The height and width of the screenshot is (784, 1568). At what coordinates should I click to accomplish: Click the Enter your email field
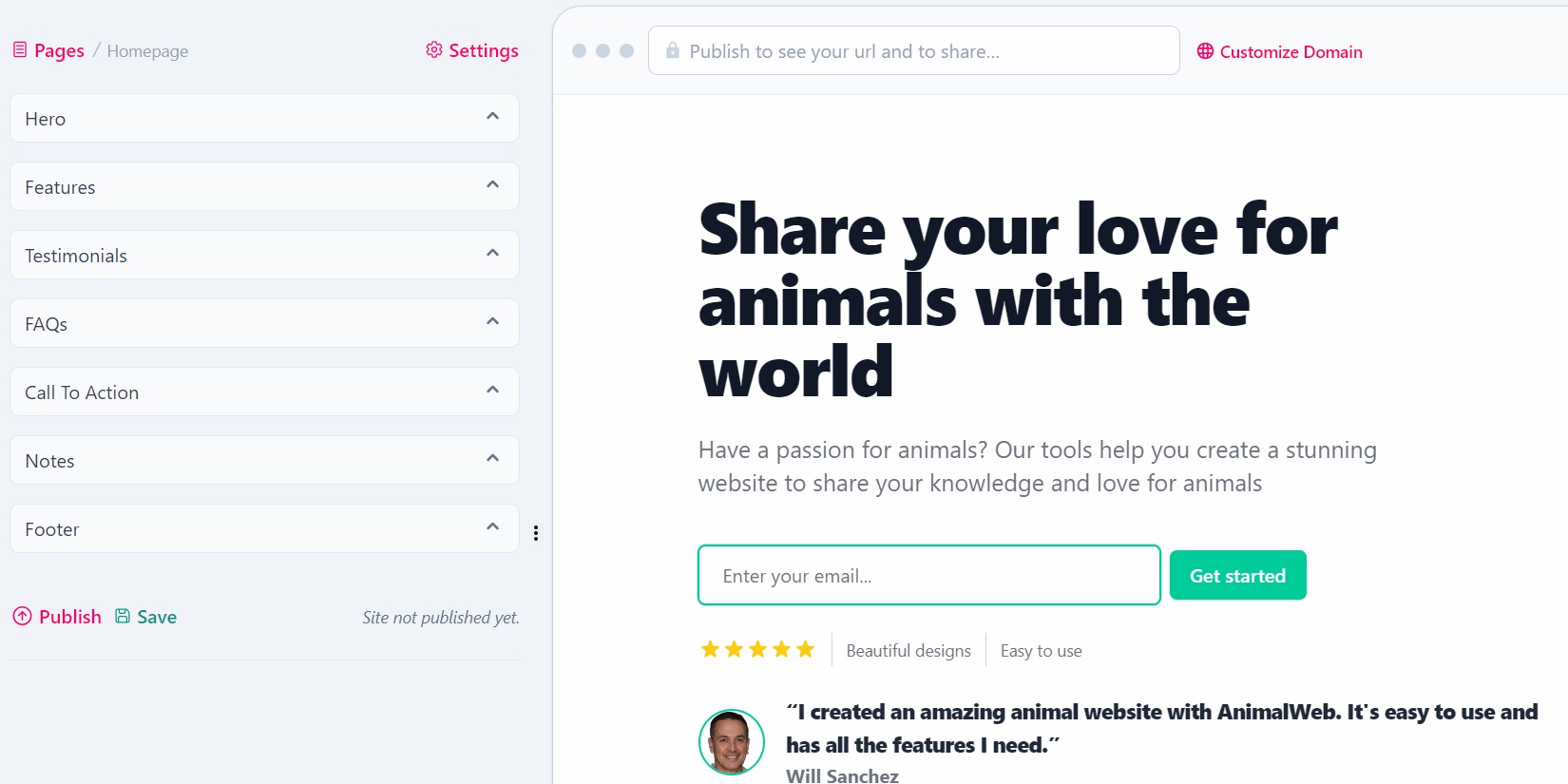click(x=928, y=576)
